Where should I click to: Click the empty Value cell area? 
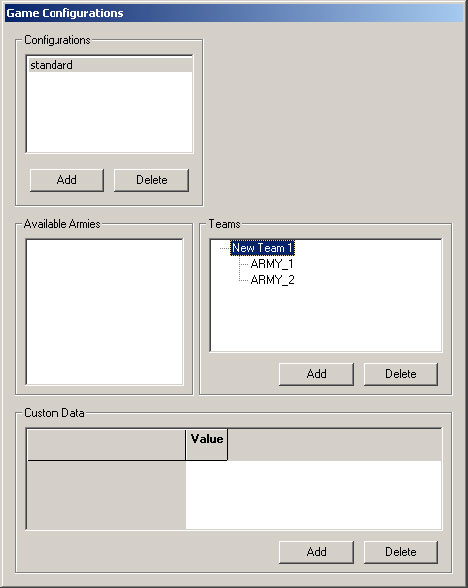(314, 495)
